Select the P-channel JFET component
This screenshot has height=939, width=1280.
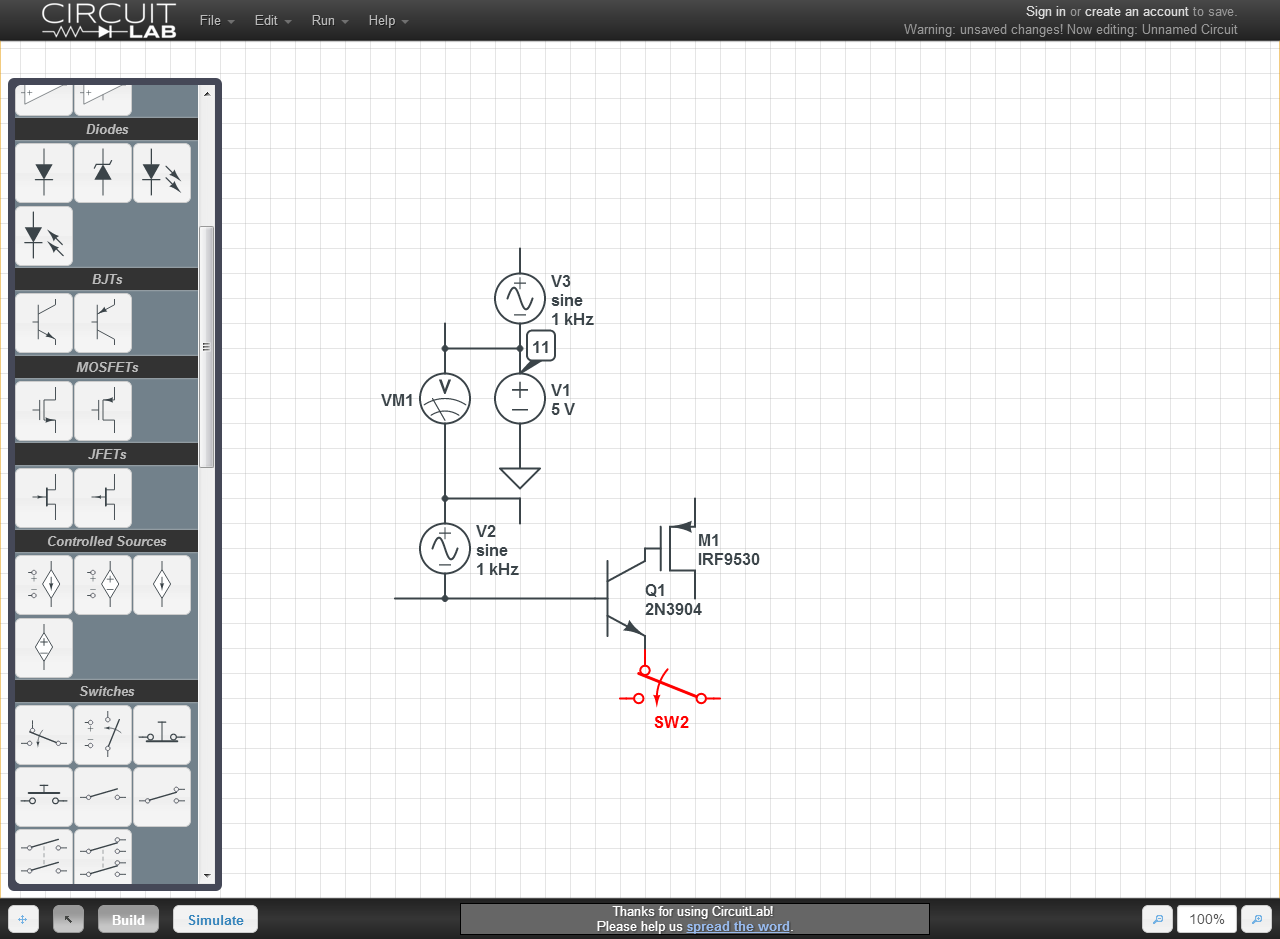[x=103, y=498]
